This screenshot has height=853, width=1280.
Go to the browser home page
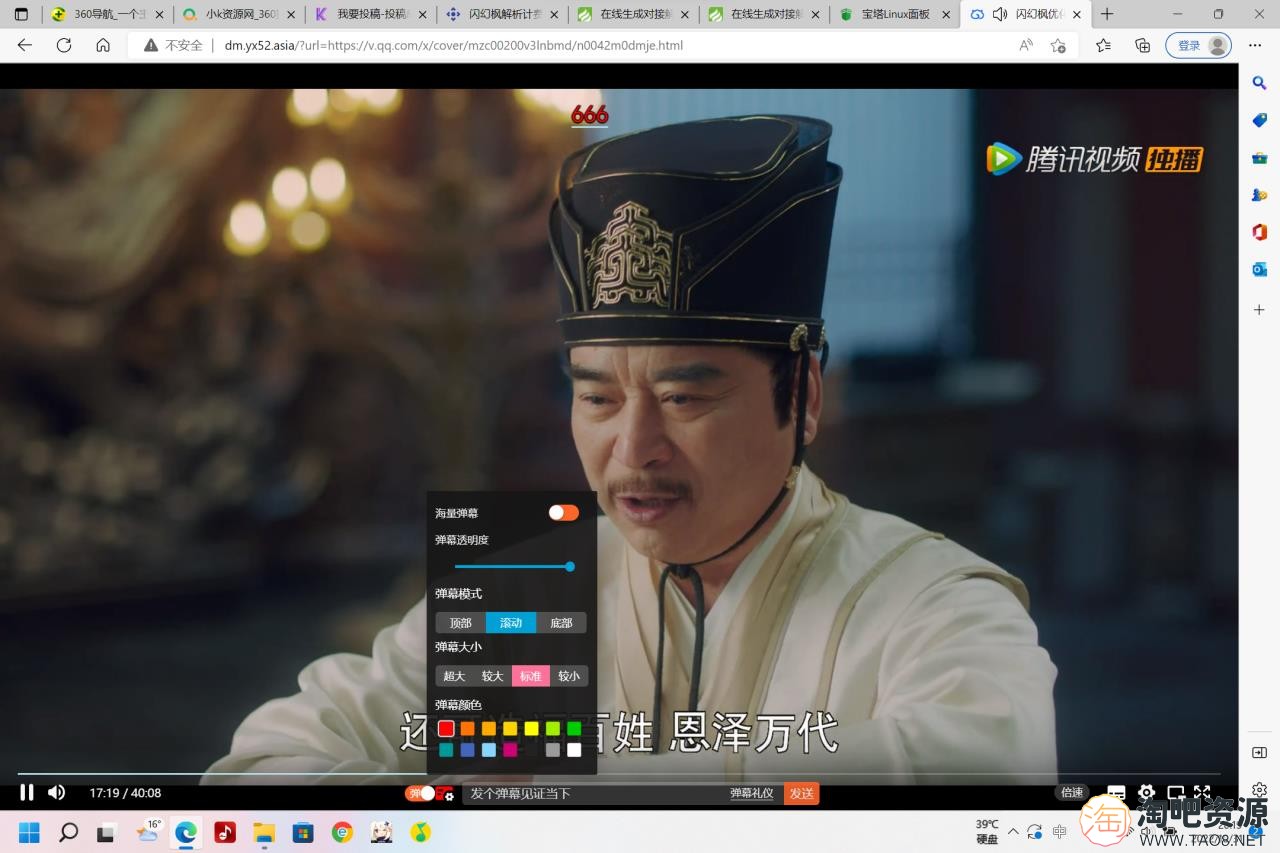pyautogui.click(x=103, y=45)
